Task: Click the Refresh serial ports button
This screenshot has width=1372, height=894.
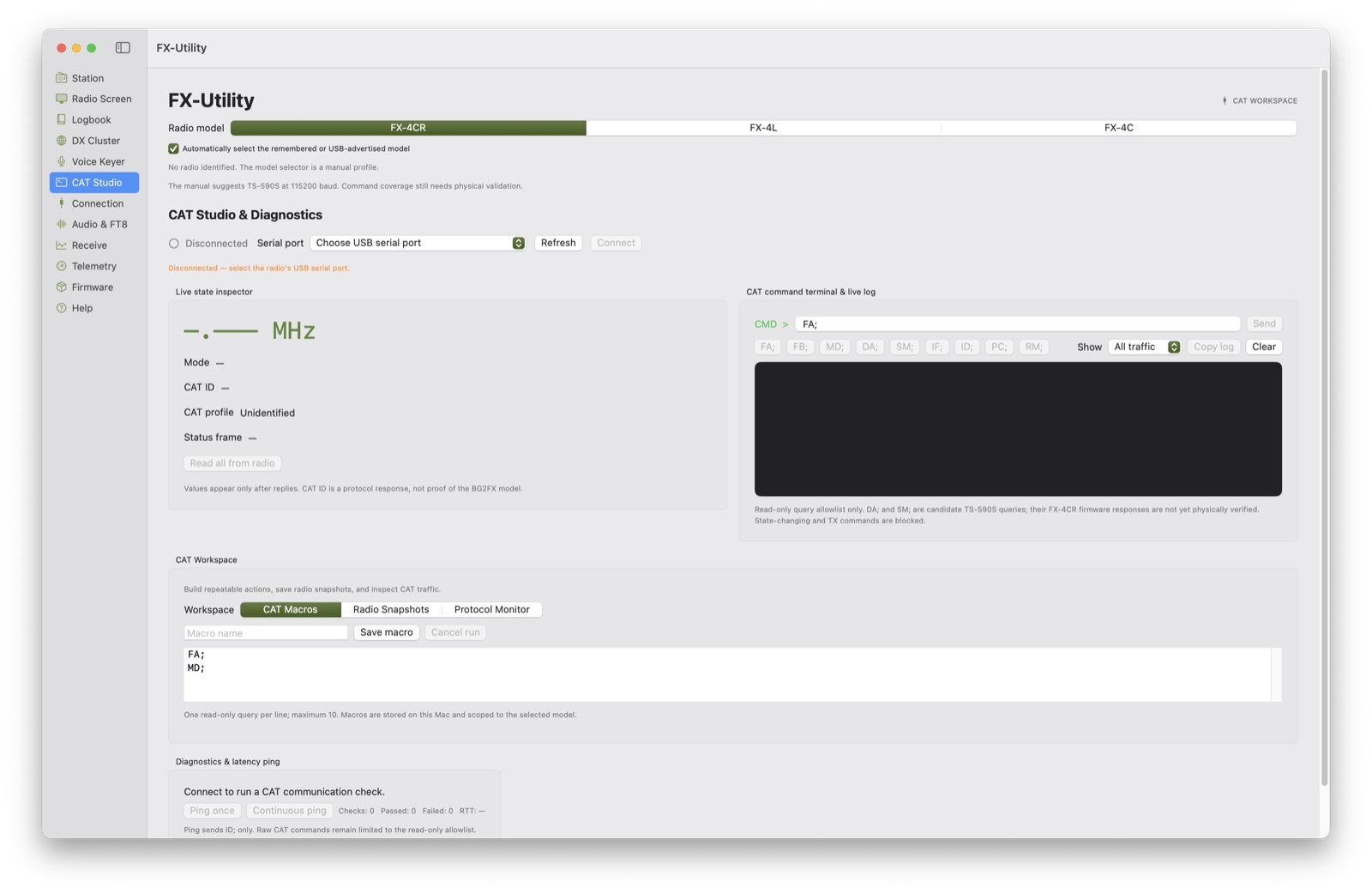Action: pos(558,243)
